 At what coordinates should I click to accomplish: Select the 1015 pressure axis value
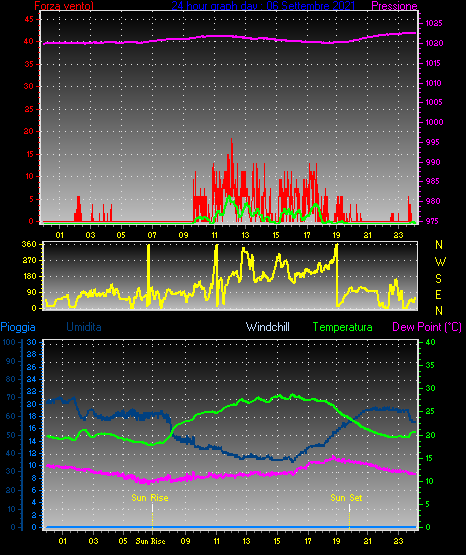[434, 63]
